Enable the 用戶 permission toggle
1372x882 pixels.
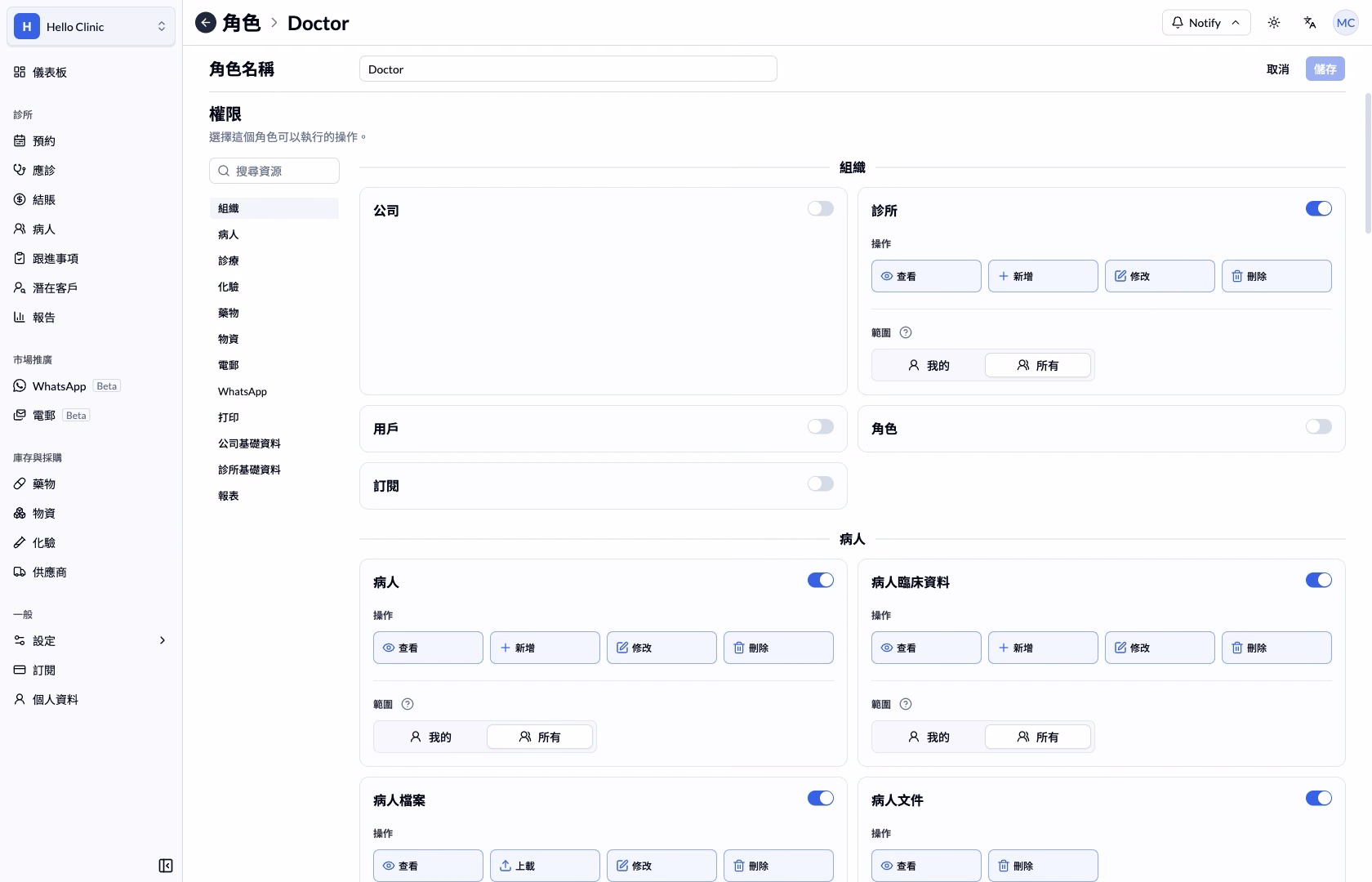coord(821,427)
